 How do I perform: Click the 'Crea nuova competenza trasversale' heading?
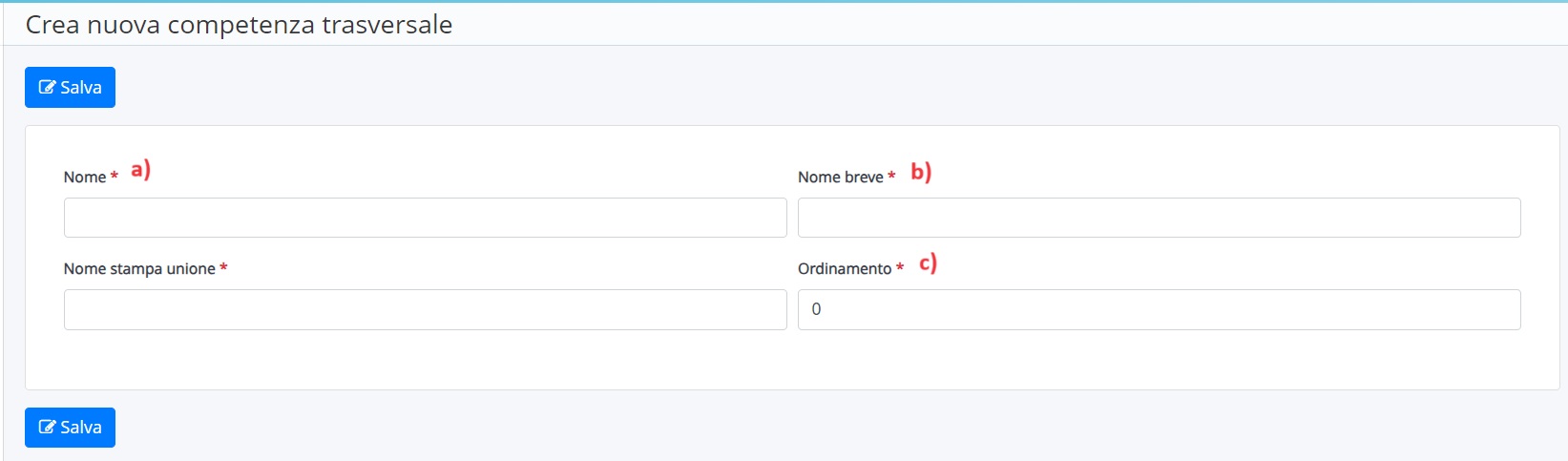(x=239, y=25)
